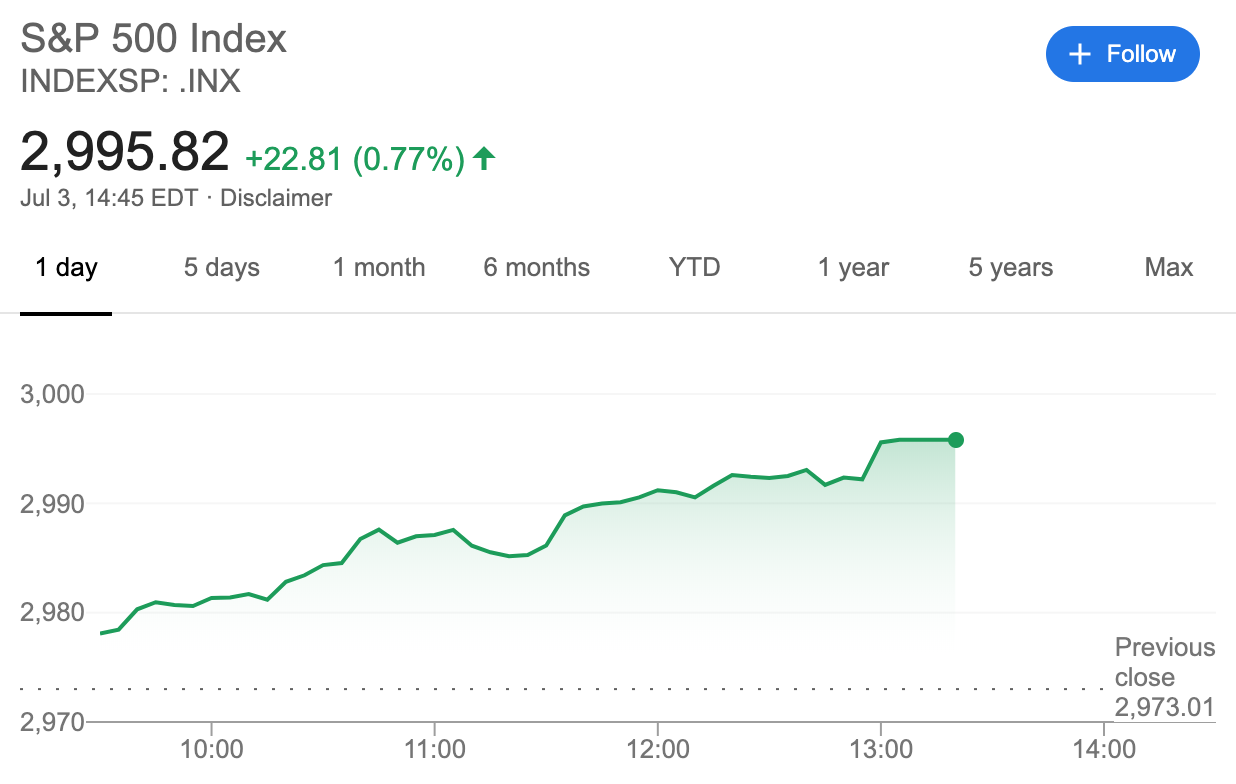Click the S&P 500 Index title
This screenshot has width=1236, height=784.
pyautogui.click(x=154, y=39)
